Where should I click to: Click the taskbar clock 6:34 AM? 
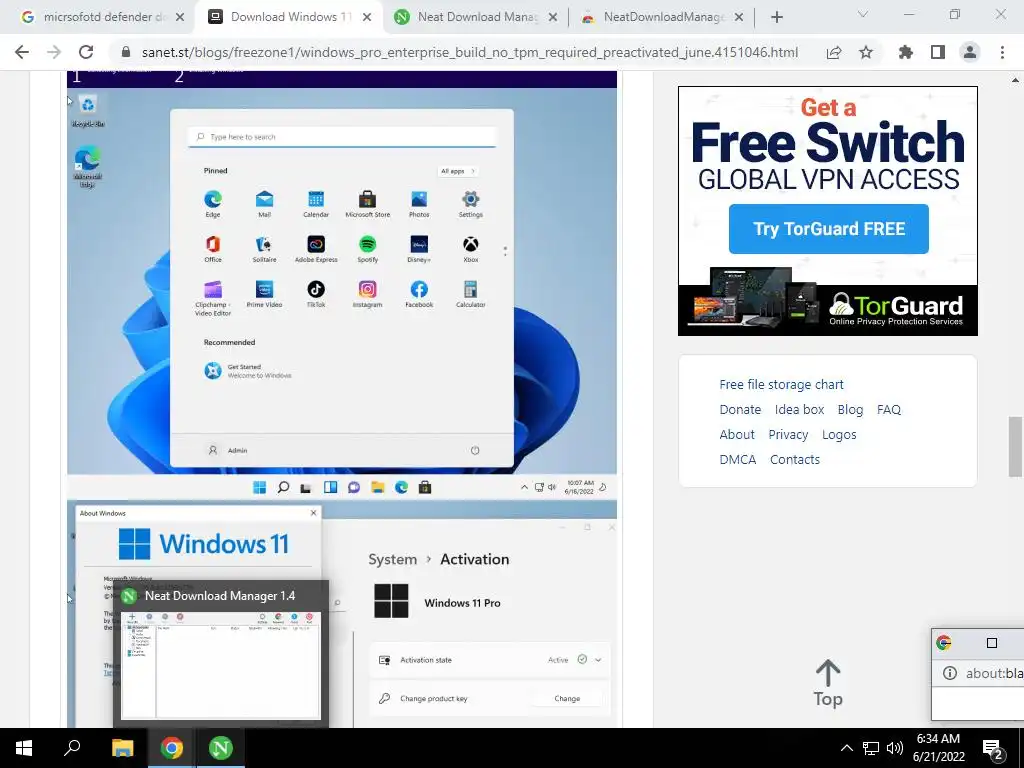(938, 748)
